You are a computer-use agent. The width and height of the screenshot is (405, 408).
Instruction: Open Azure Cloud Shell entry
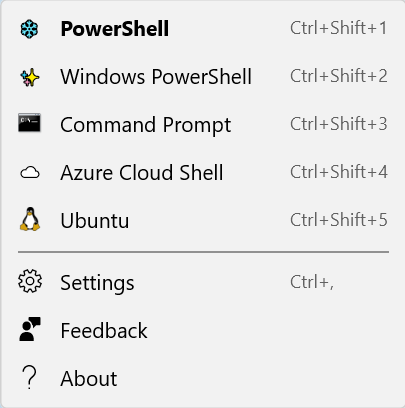(202, 173)
